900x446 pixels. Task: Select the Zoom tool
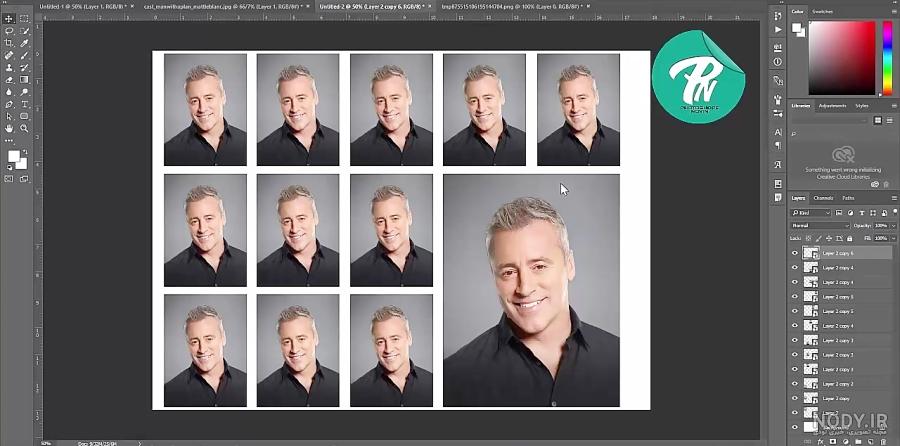point(24,129)
